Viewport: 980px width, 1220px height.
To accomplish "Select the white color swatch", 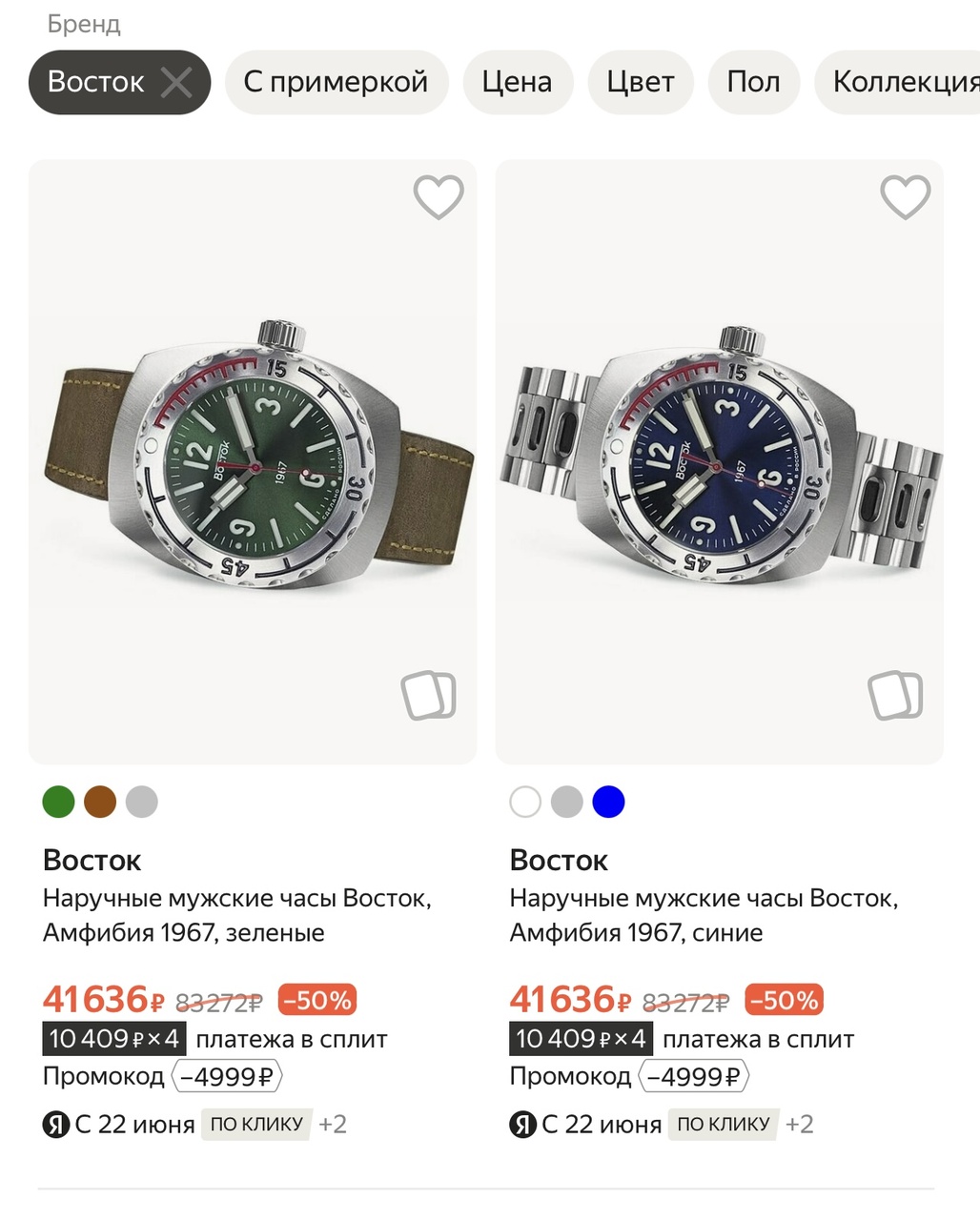I will click(525, 802).
